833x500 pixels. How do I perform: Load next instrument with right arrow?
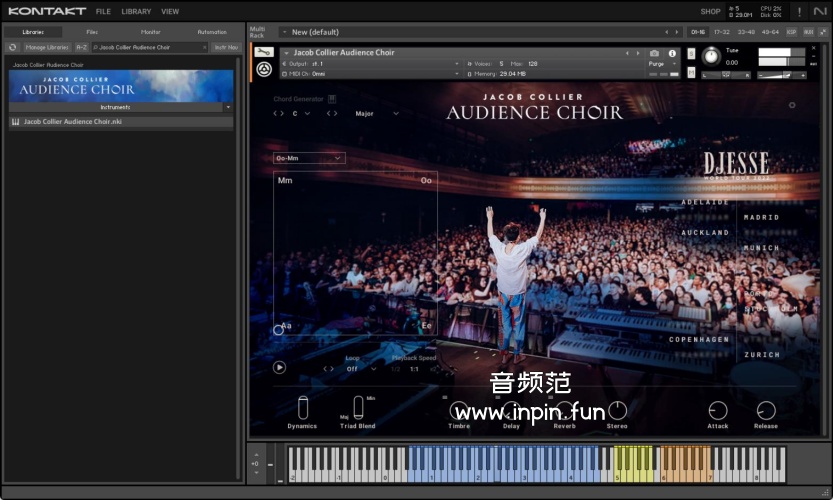pos(638,53)
